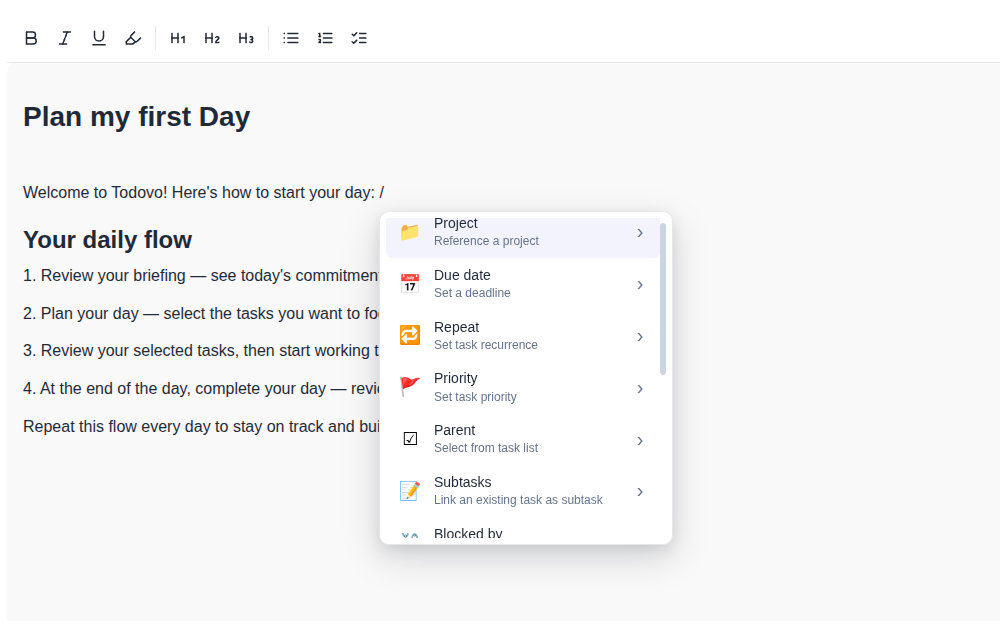Screen dimensions: 1000x624
Task: Expand the Due date submenu chevron
Action: (x=640, y=285)
